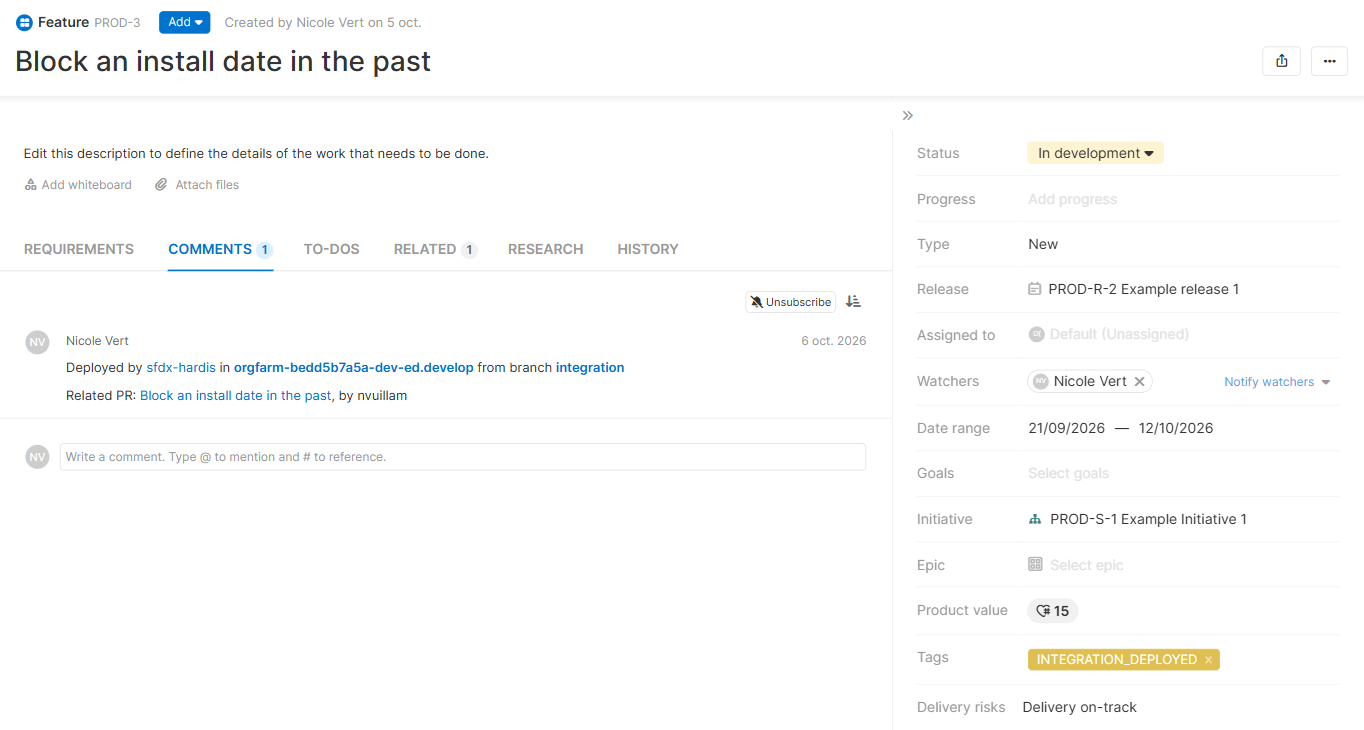The width and height of the screenshot is (1364, 730).
Task: Click the Attach files paperclip icon
Action: (x=161, y=185)
